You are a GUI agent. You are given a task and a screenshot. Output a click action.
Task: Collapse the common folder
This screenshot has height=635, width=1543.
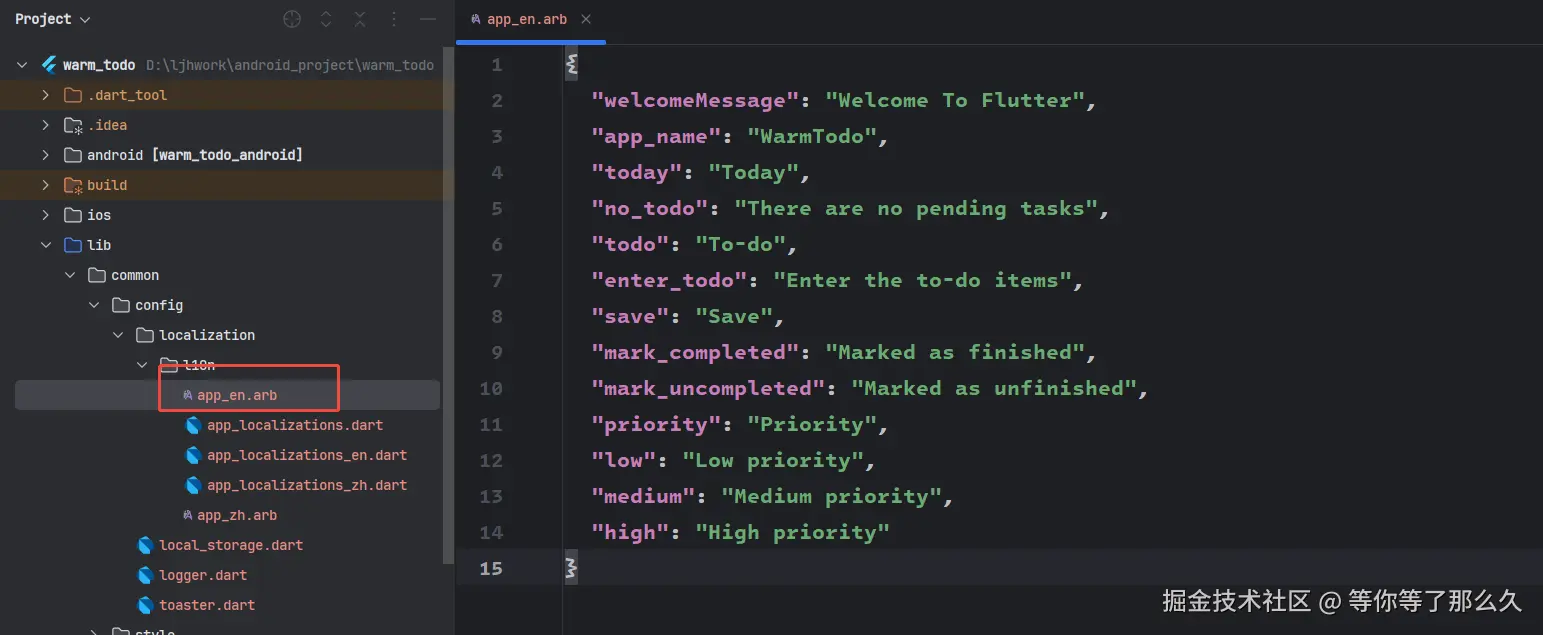pos(69,275)
